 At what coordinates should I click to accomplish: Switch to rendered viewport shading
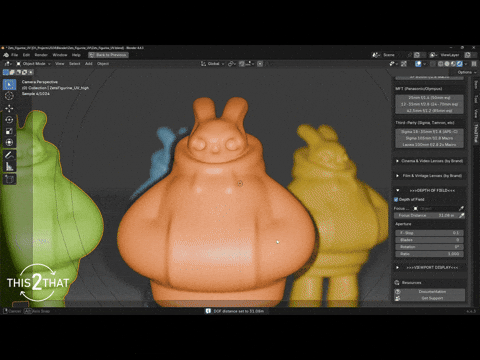(460, 64)
